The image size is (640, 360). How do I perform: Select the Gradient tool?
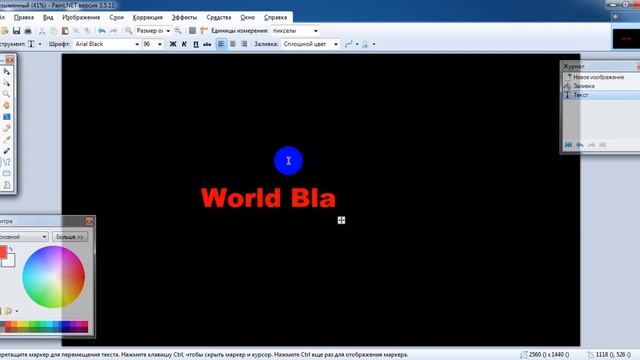(x=7, y=117)
